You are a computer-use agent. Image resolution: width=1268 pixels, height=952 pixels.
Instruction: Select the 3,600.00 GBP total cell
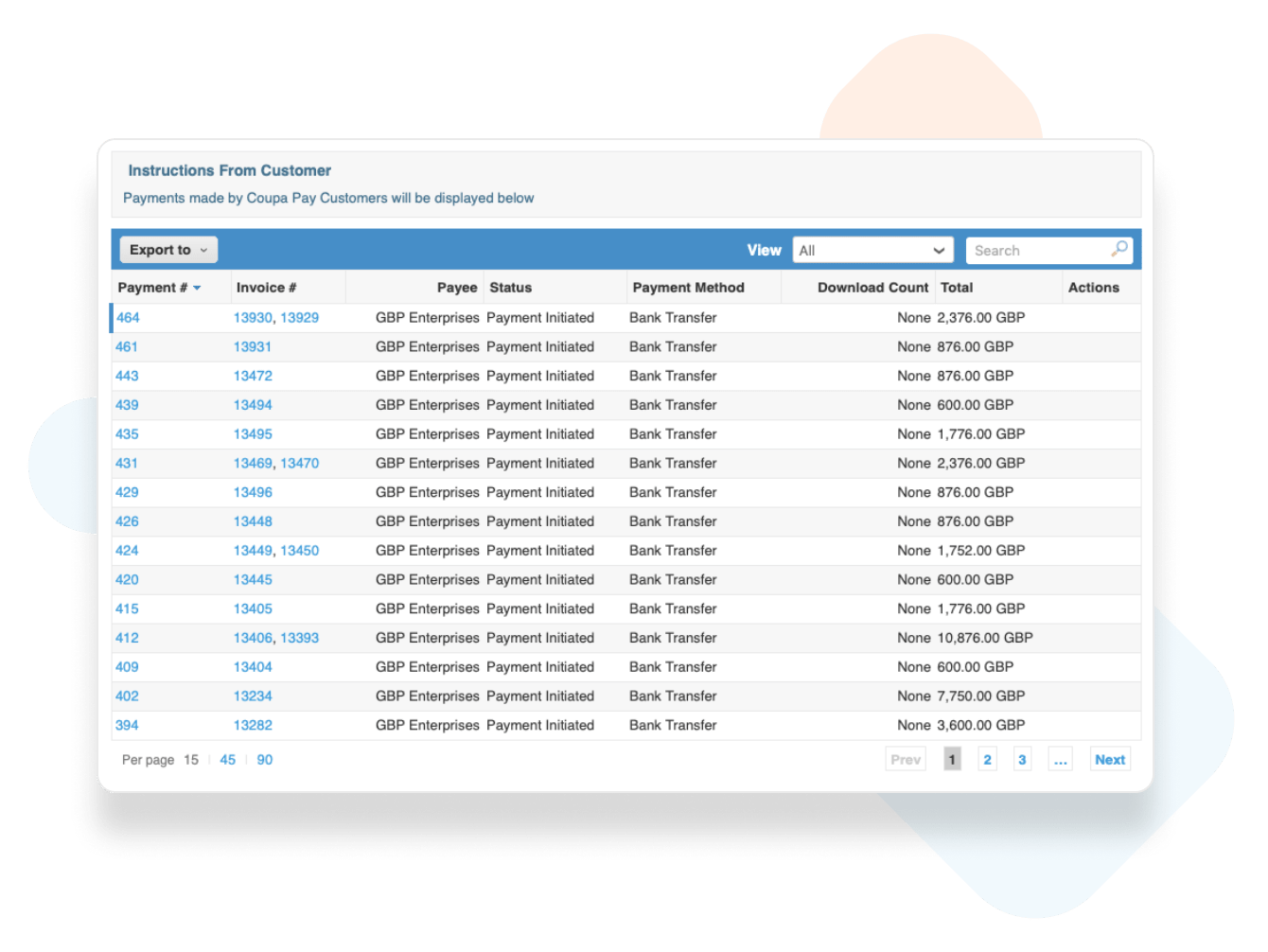coord(981,725)
